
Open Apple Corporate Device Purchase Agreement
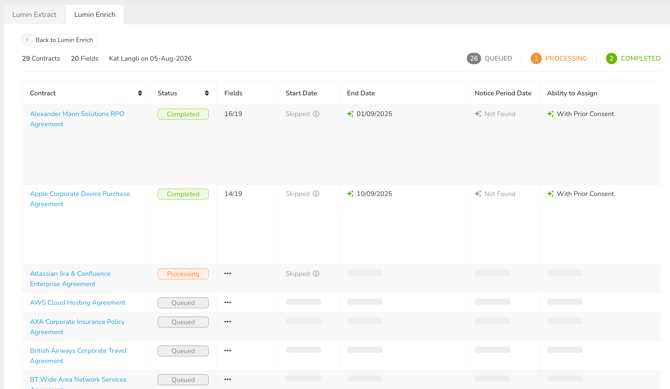tap(79, 199)
